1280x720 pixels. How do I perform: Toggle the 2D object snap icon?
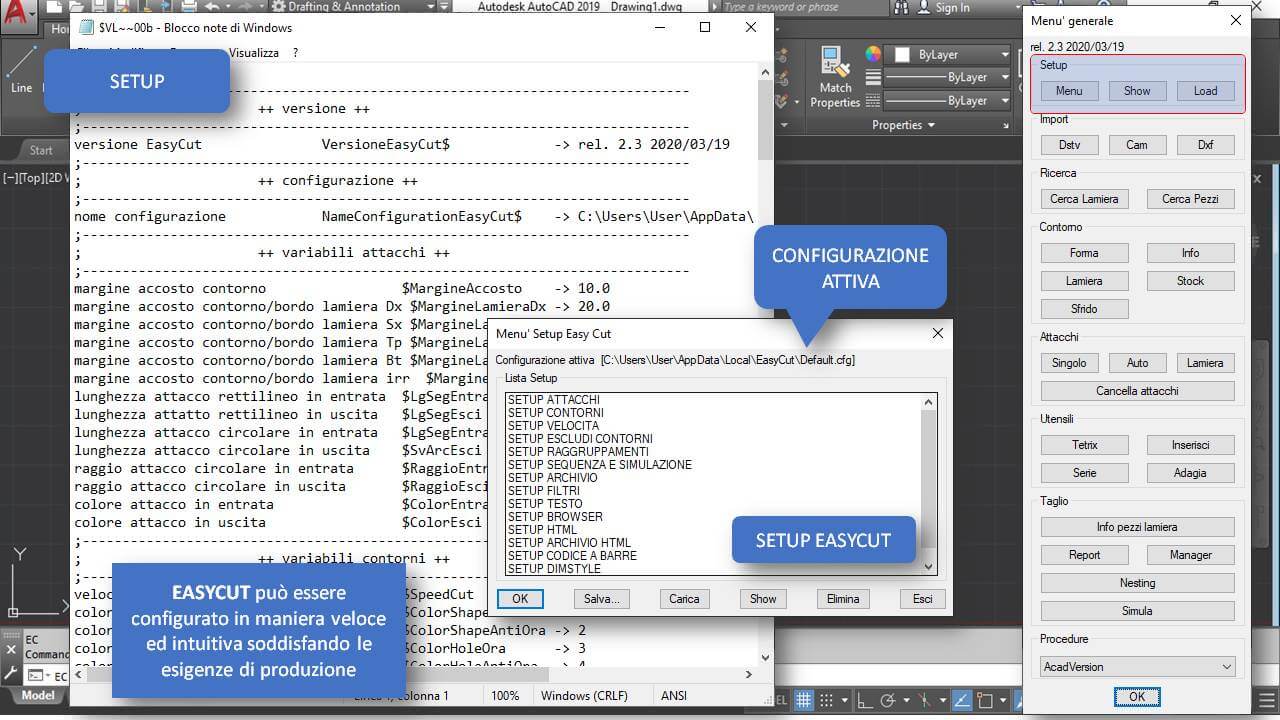tap(986, 701)
